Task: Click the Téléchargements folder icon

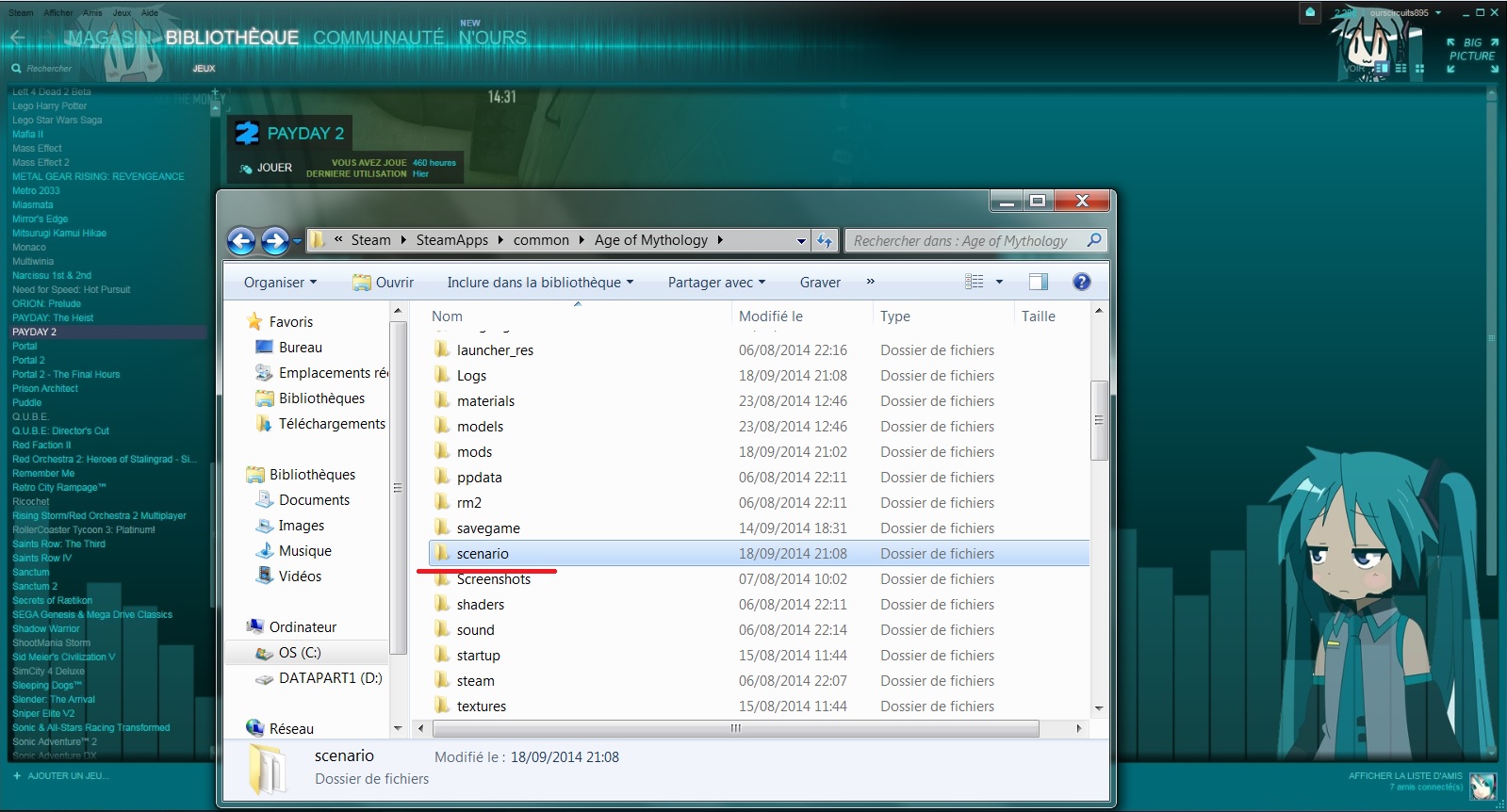Action: 264,423
